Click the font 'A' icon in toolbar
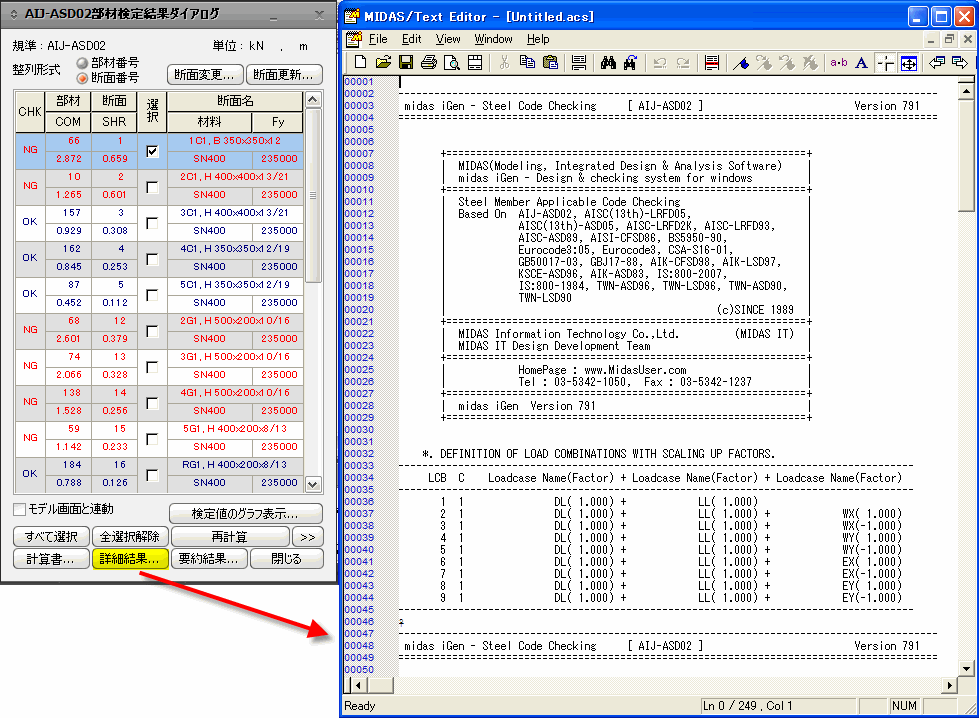The width and height of the screenshot is (979, 718). [x=862, y=62]
